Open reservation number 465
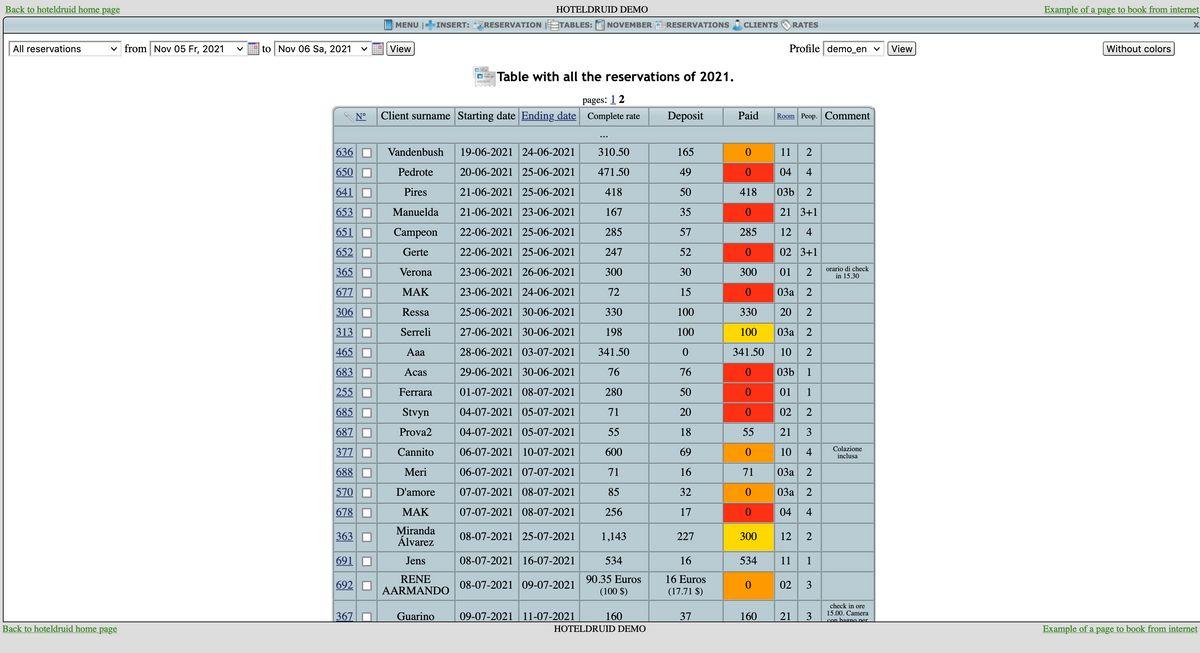1200x653 pixels. point(344,352)
